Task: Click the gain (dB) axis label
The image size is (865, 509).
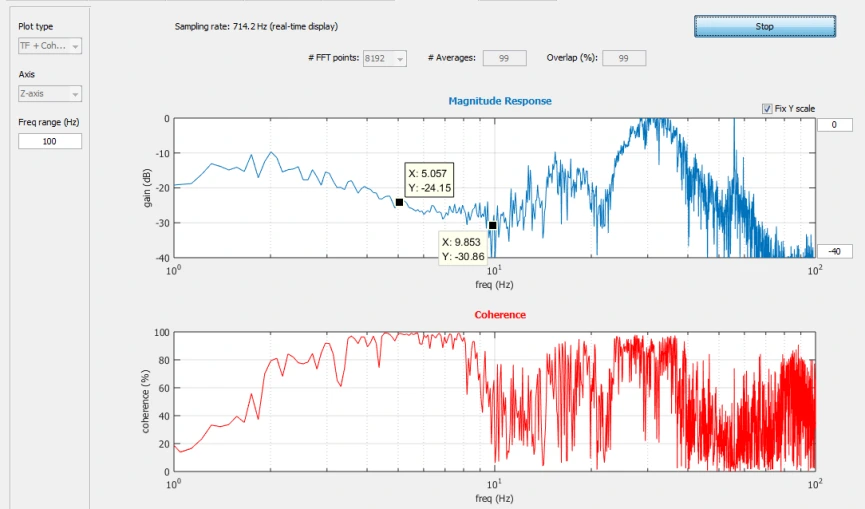Action: [x=147, y=188]
